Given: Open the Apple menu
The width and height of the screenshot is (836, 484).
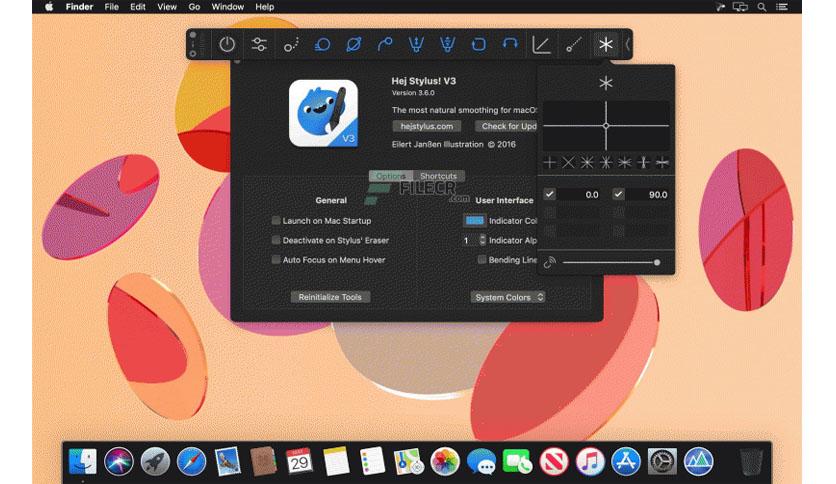Looking at the screenshot, I should click(49, 7).
